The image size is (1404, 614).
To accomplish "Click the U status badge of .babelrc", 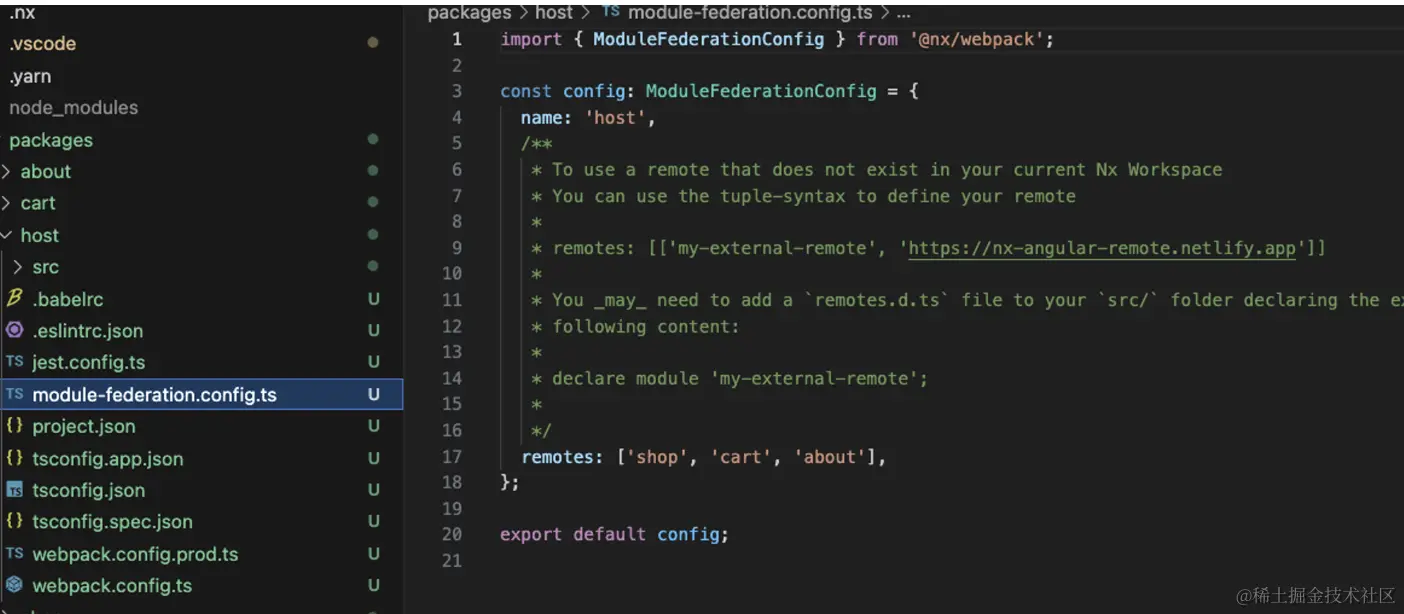I will (373, 299).
